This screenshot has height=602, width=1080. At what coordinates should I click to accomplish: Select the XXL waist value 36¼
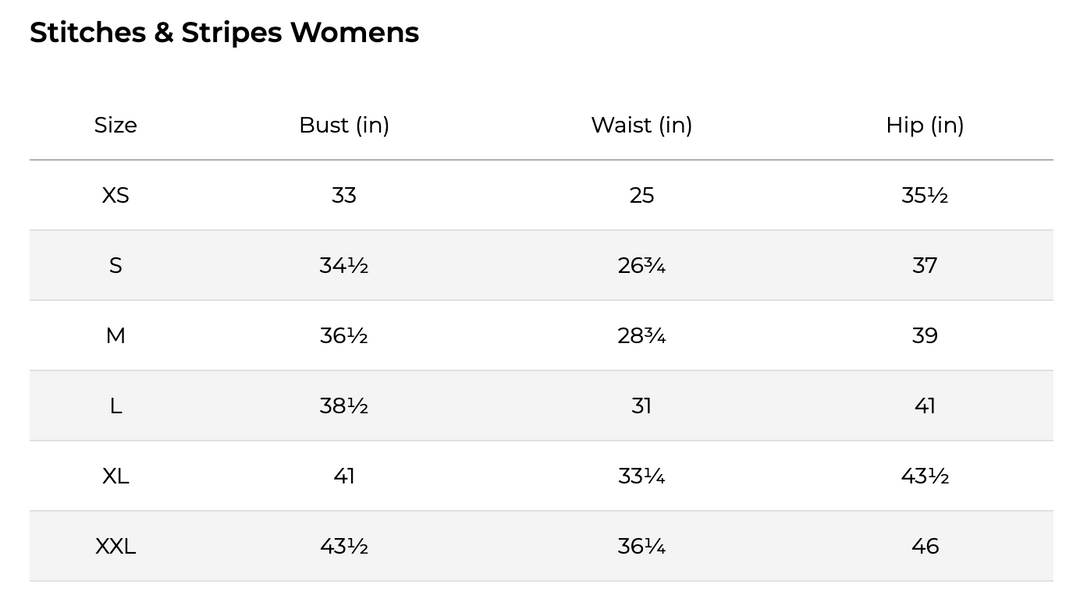tap(641, 546)
